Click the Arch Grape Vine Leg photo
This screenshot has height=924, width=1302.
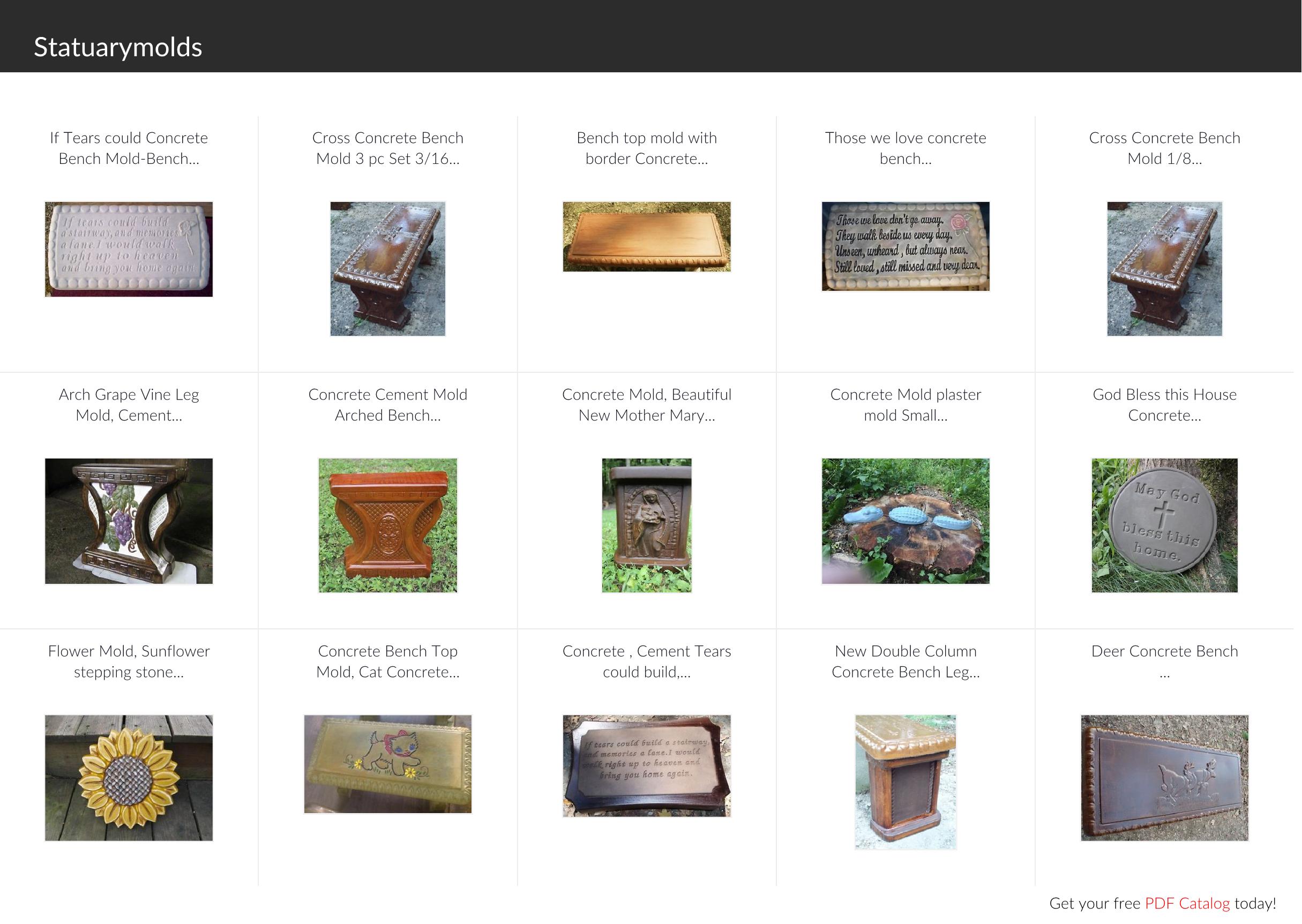129,521
